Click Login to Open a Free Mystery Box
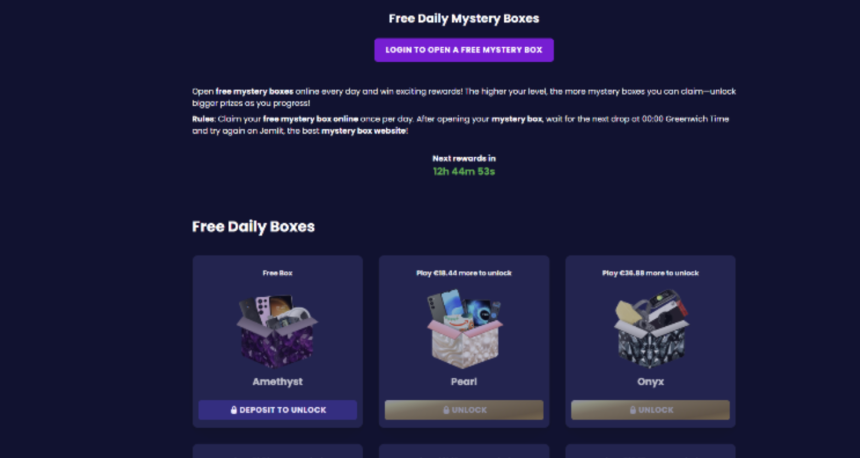 464,50
